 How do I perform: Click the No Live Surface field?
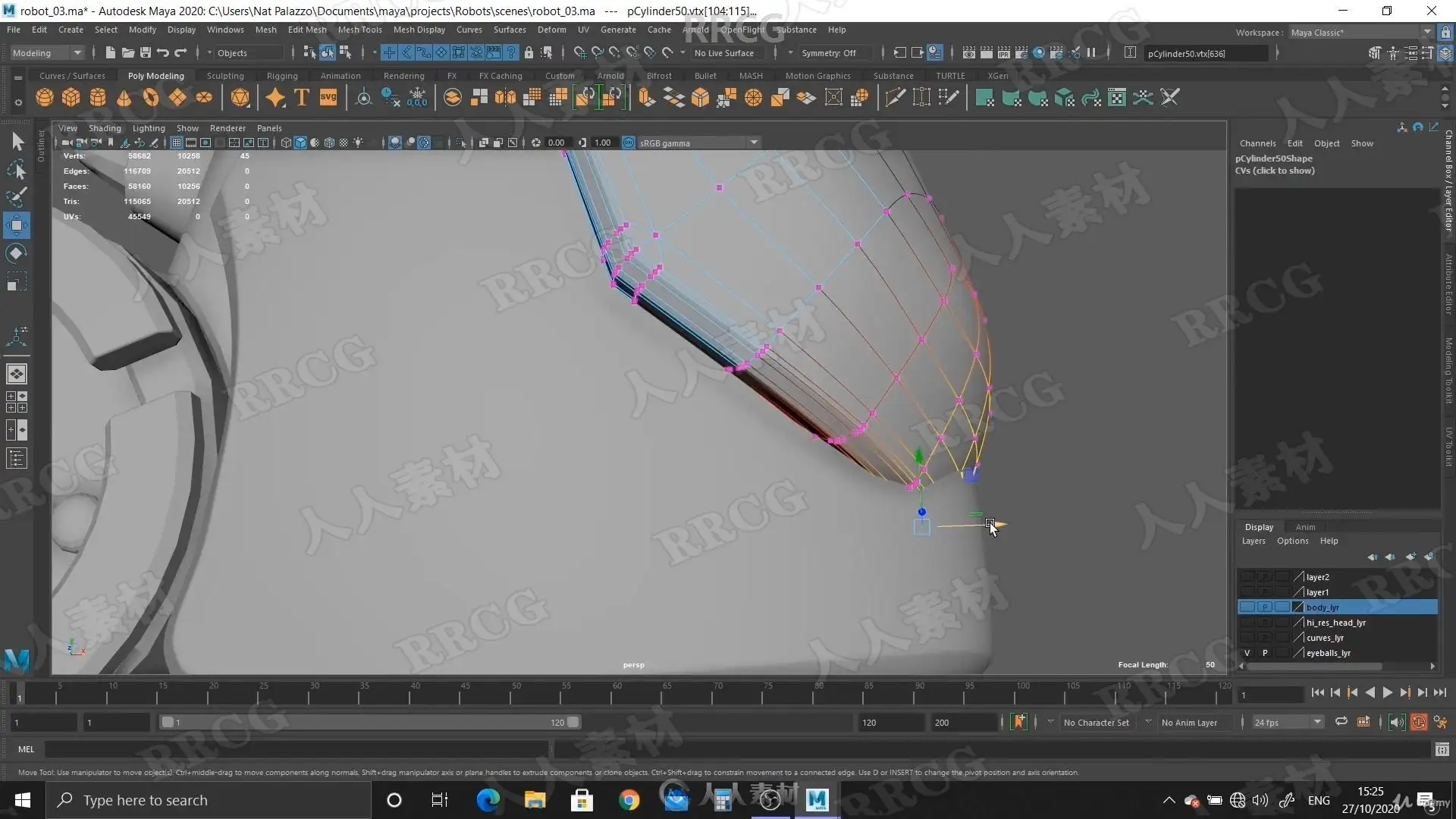(x=724, y=53)
